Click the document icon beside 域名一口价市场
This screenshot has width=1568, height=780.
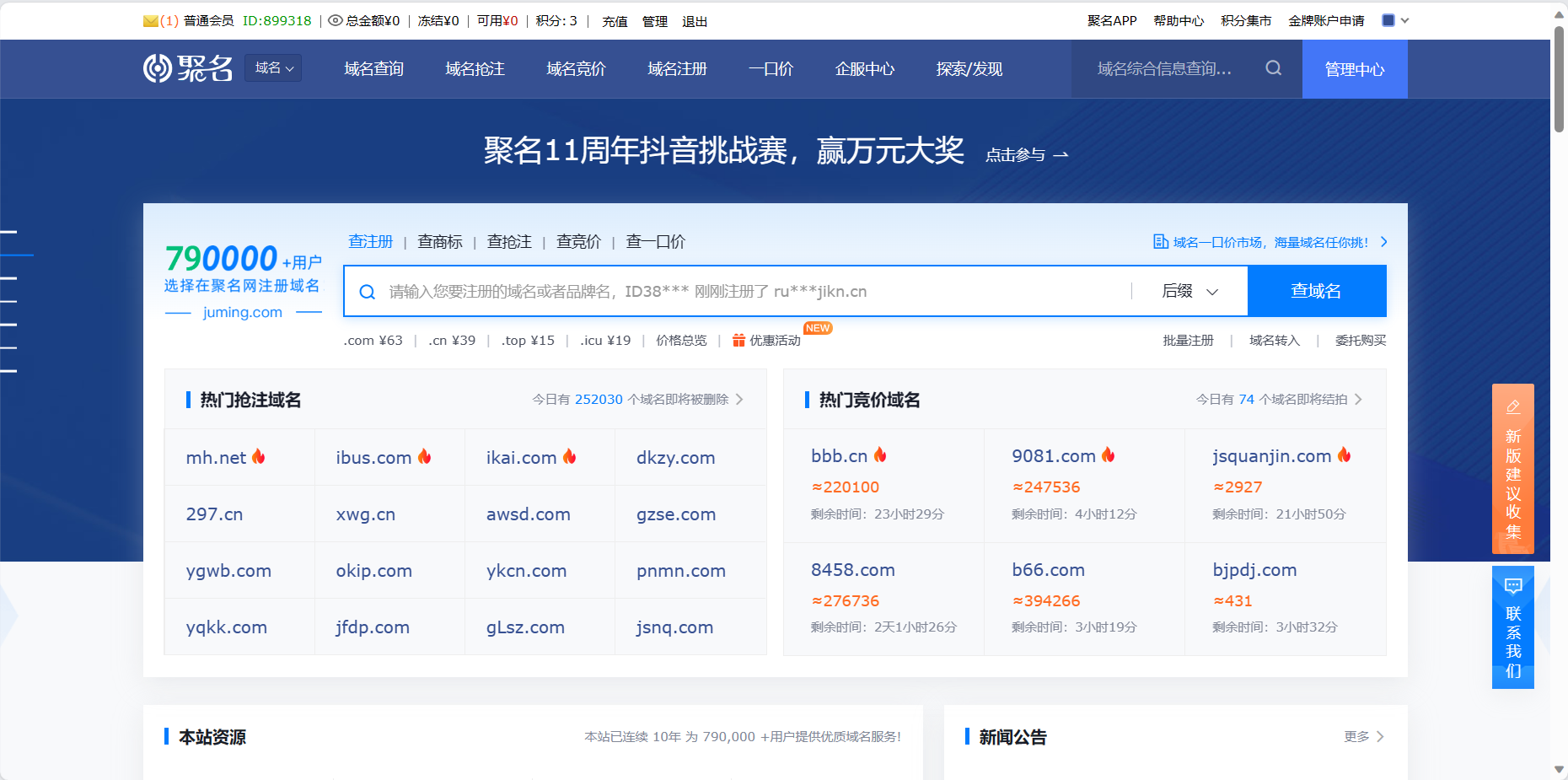pos(1161,242)
